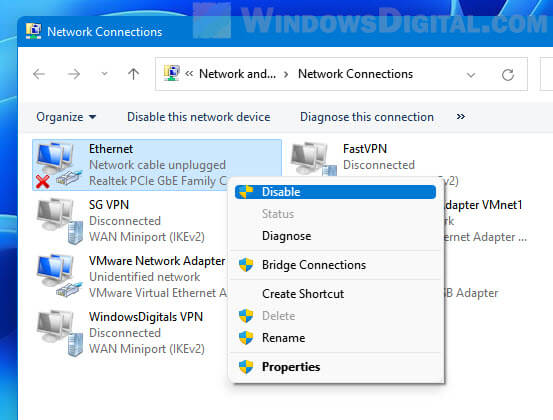The image size is (553, 420).
Task: Click the 'VMware Network Adapter' name label
Action: (157, 261)
